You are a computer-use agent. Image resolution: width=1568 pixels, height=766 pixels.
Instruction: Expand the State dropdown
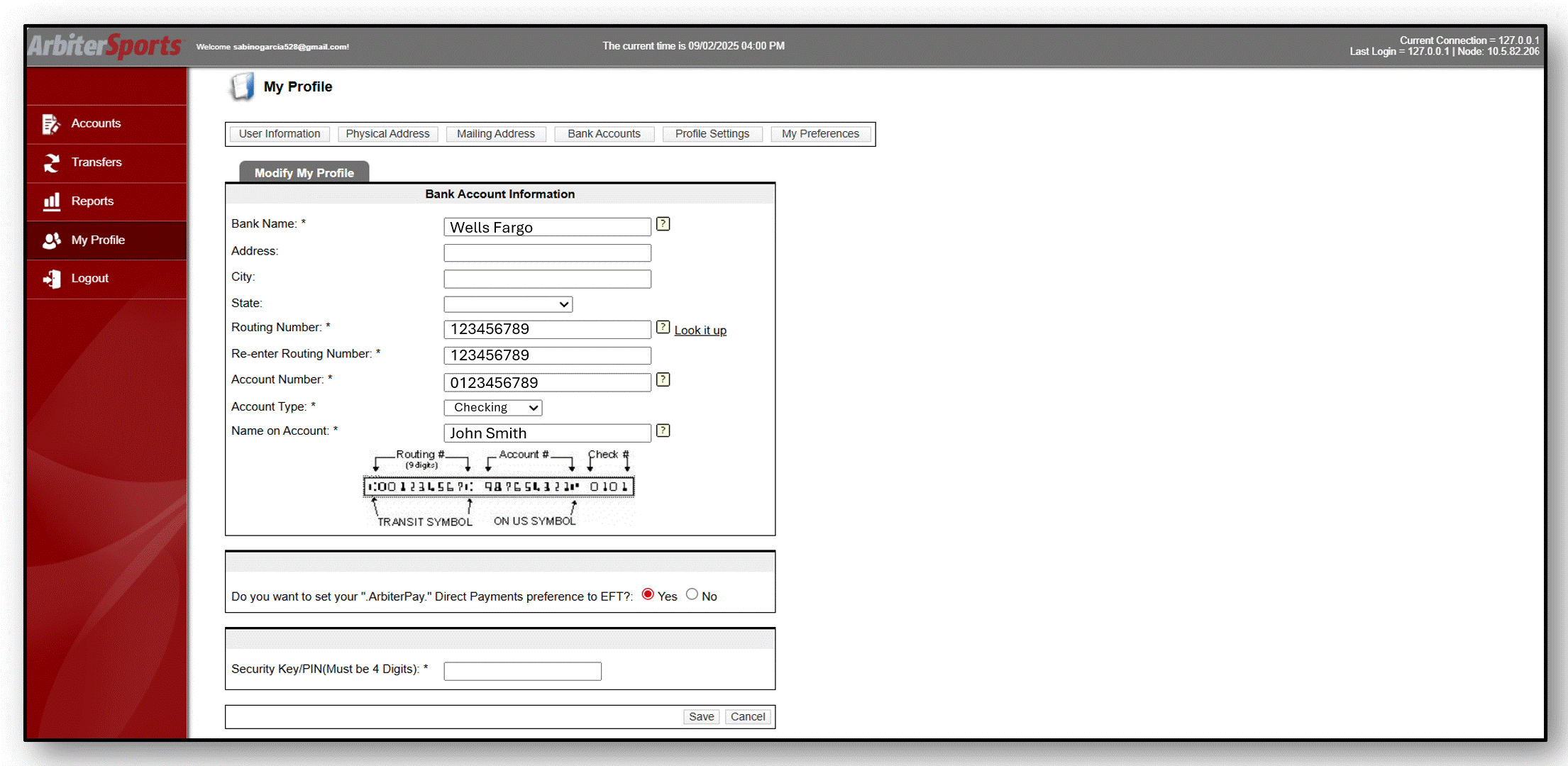(508, 304)
